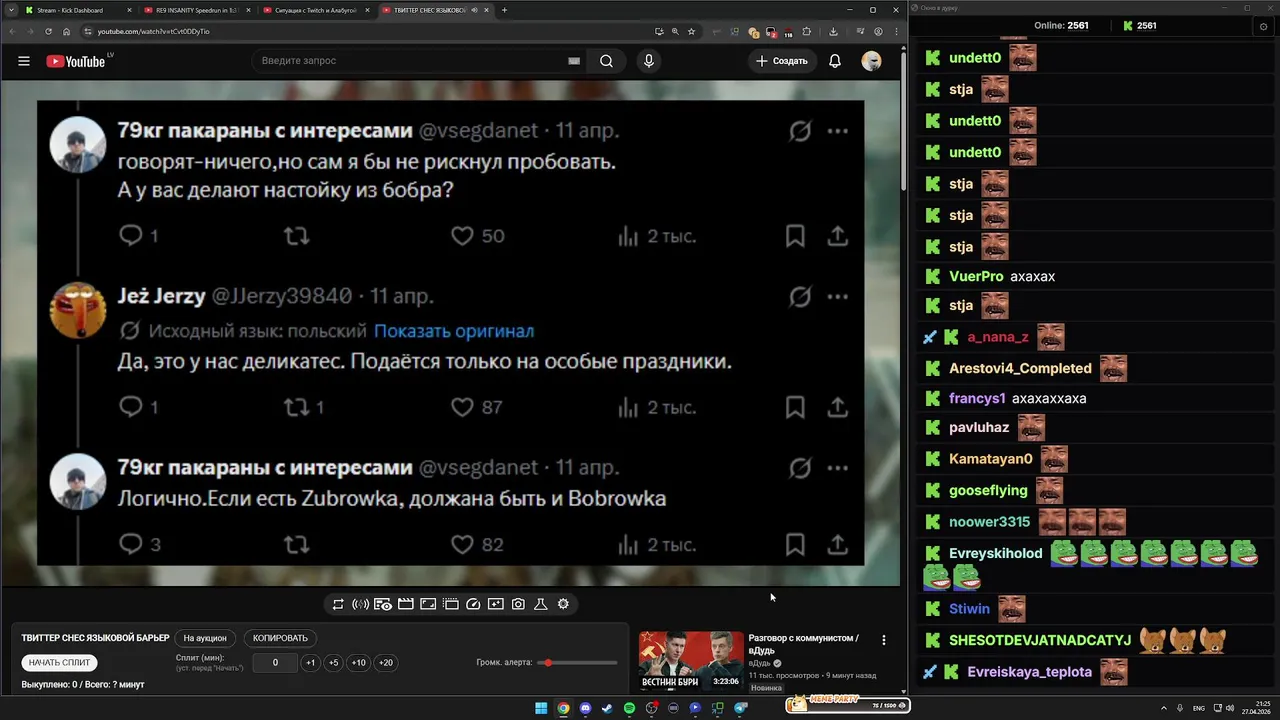The height and width of the screenshot is (720, 1280).
Task: Open the browser extensions puzzle icon
Action: point(806,31)
